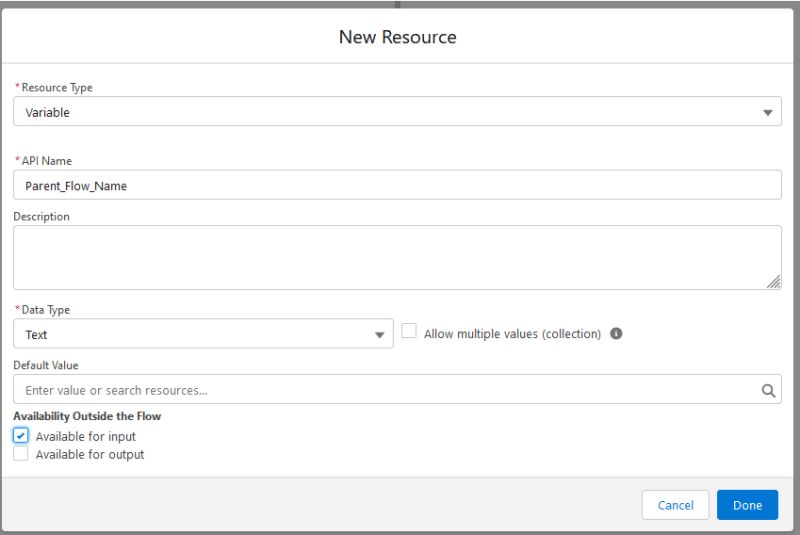Image resolution: width=800 pixels, height=535 pixels.
Task: Click the Resource Type dropdown arrow
Action: point(768,113)
